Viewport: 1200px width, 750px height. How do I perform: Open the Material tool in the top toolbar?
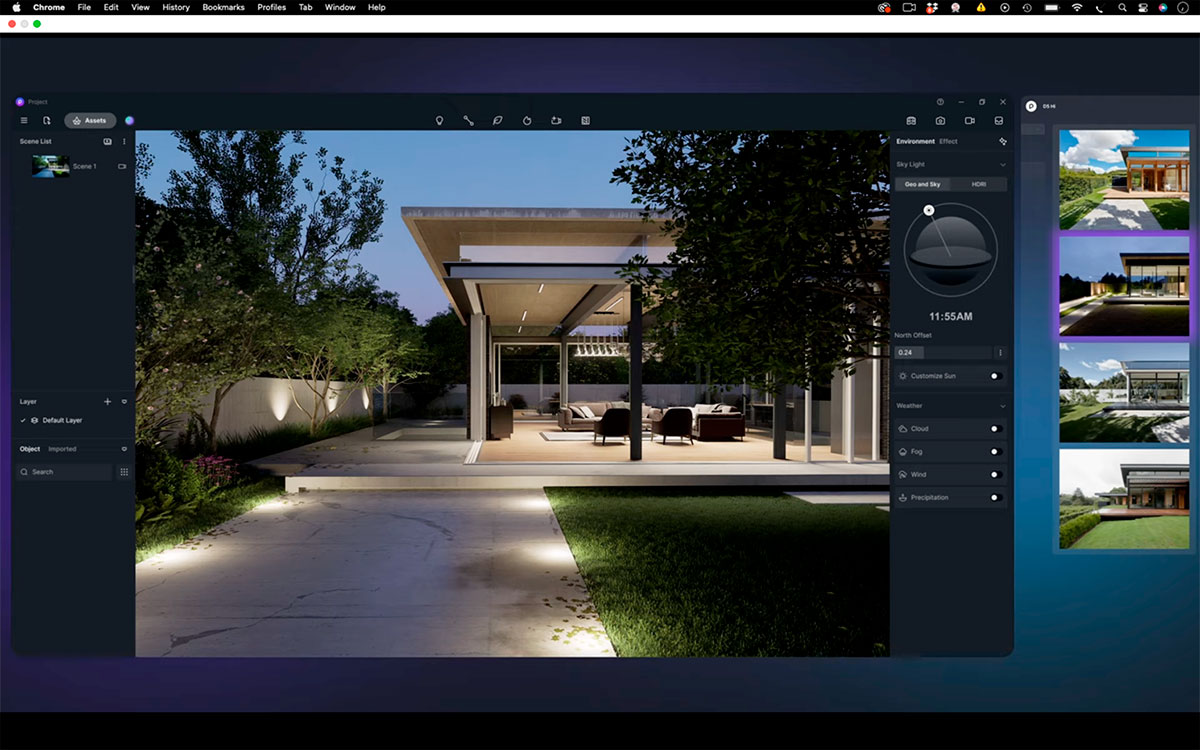point(527,120)
